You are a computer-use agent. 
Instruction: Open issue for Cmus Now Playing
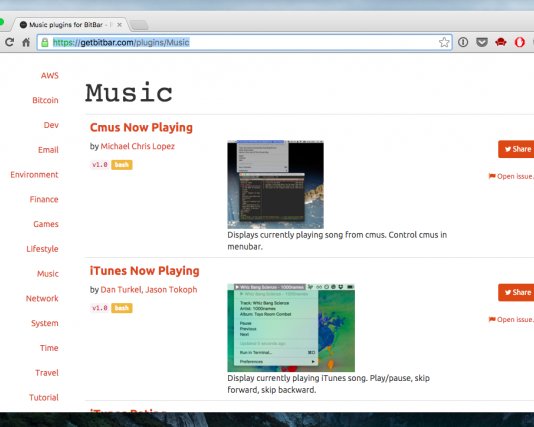pos(511,176)
